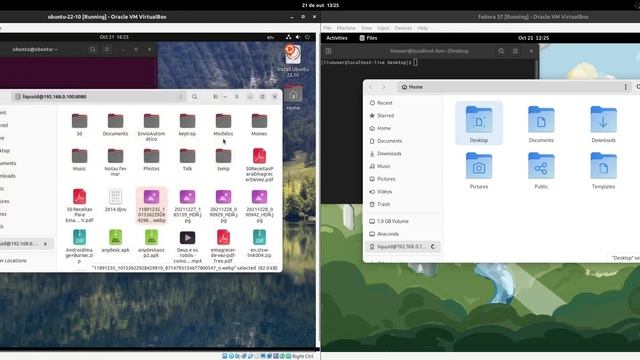Select the EnvioAutomatico folder
This screenshot has height=360, width=640.
(151, 127)
